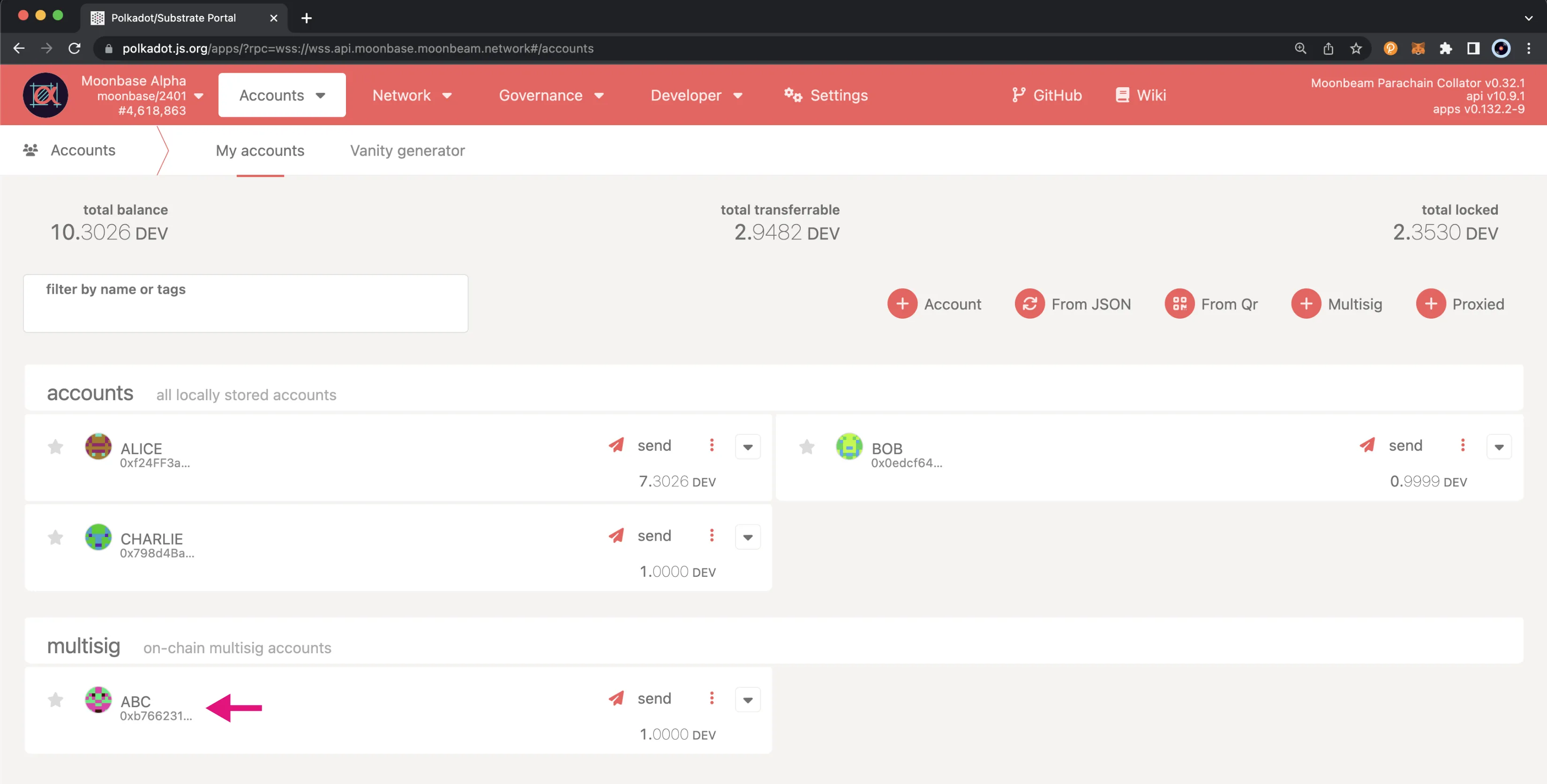
Task: Click the send icon for CHARLIE account
Action: [x=616, y=535]
